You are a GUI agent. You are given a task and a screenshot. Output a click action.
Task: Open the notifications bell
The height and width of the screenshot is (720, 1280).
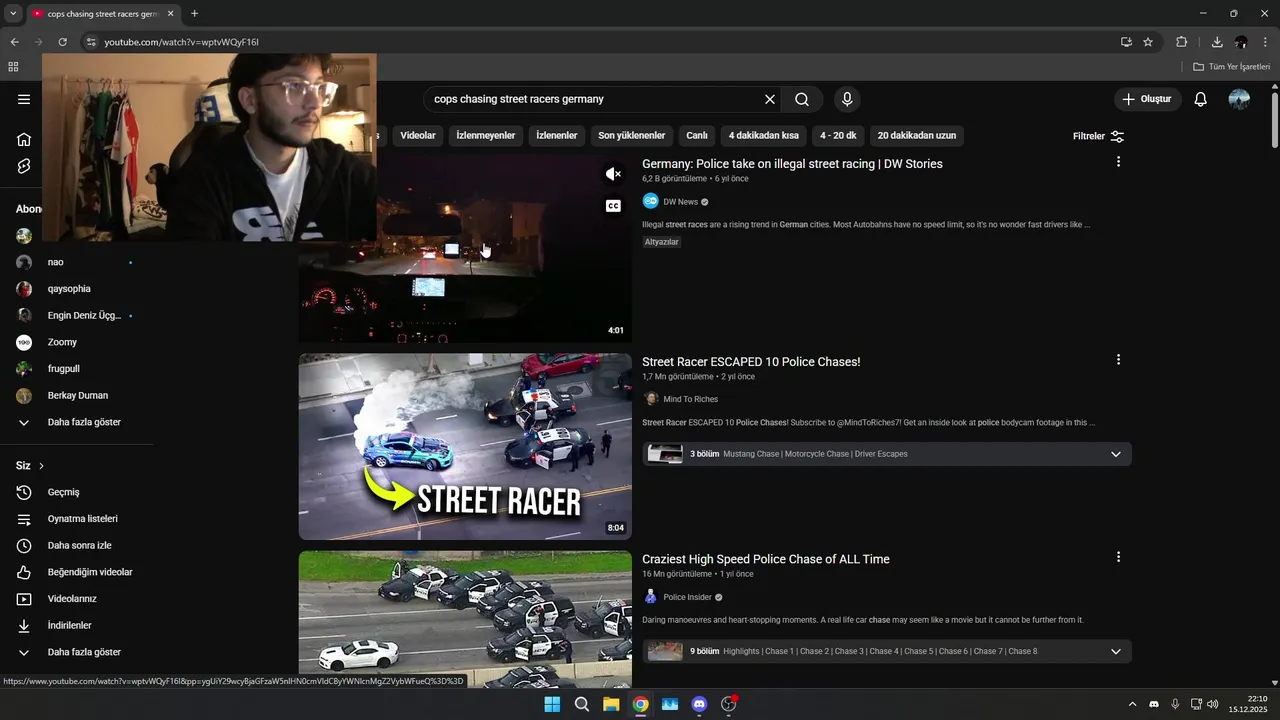click(x=1201, y=99)
